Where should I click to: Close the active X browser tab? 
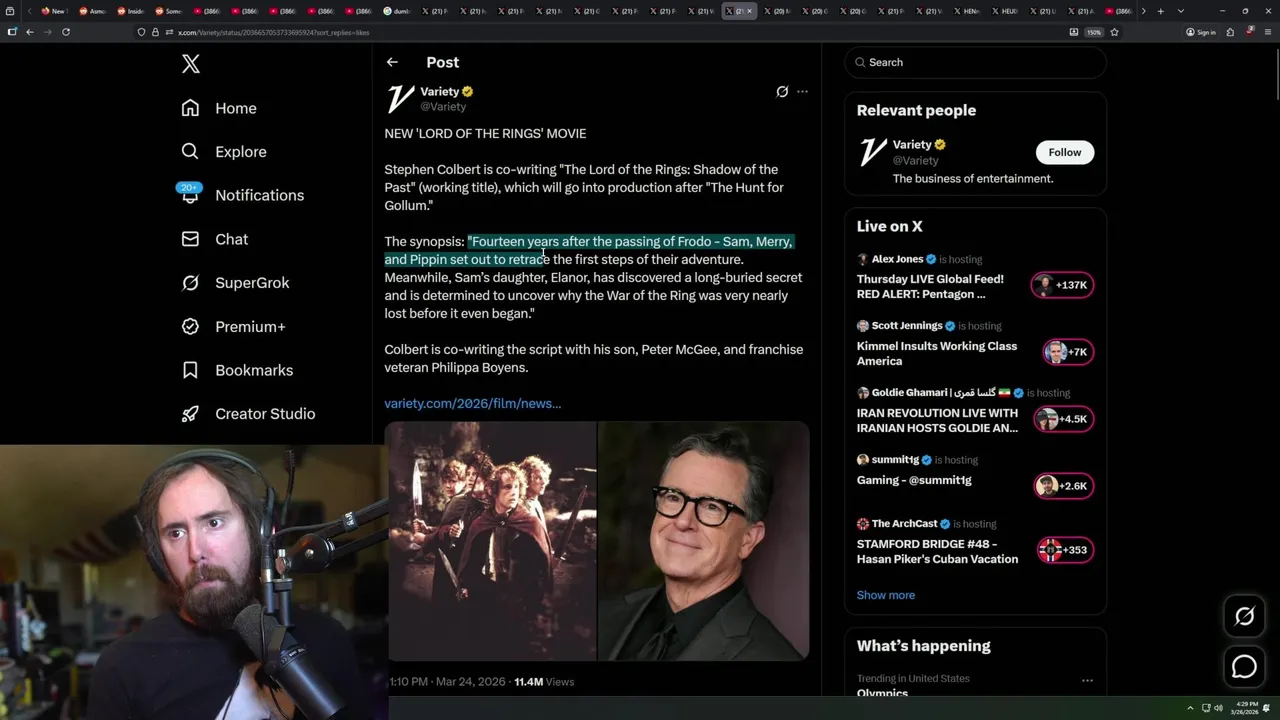click(749, 11)
